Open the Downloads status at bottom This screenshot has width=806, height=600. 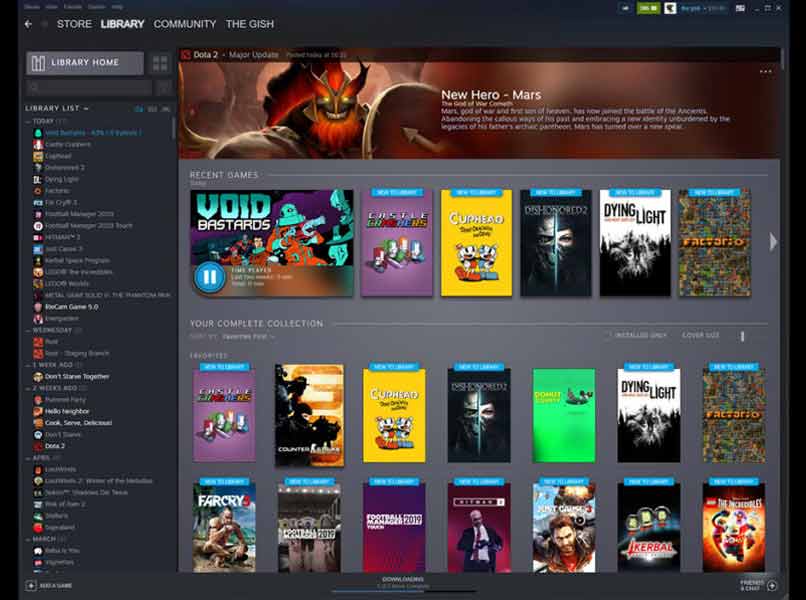point(403,583)
